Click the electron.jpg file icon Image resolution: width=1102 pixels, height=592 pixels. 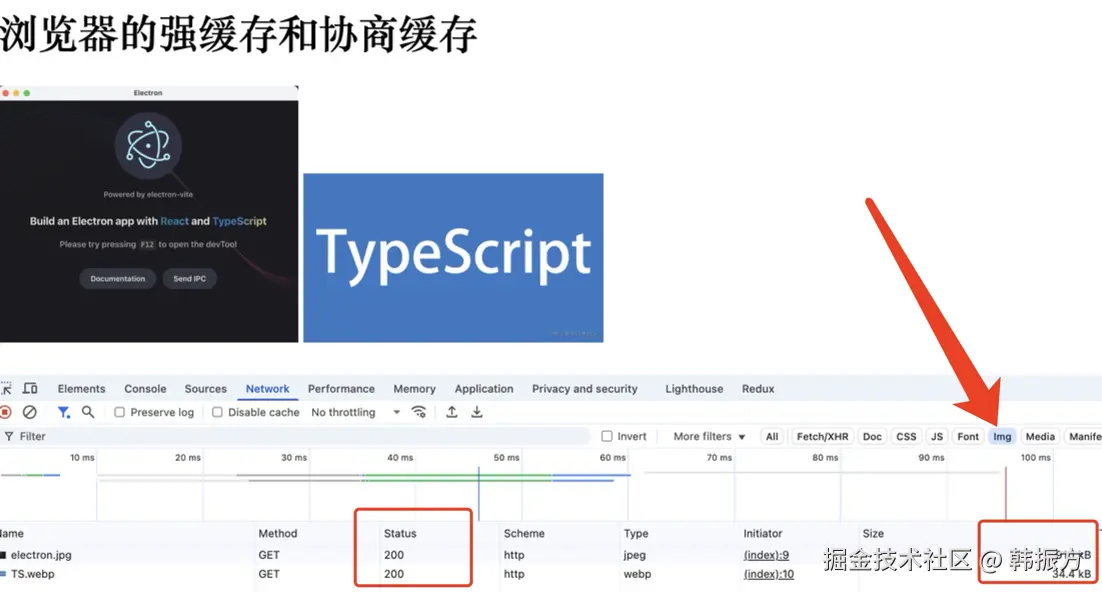click(x=4, y=555)
